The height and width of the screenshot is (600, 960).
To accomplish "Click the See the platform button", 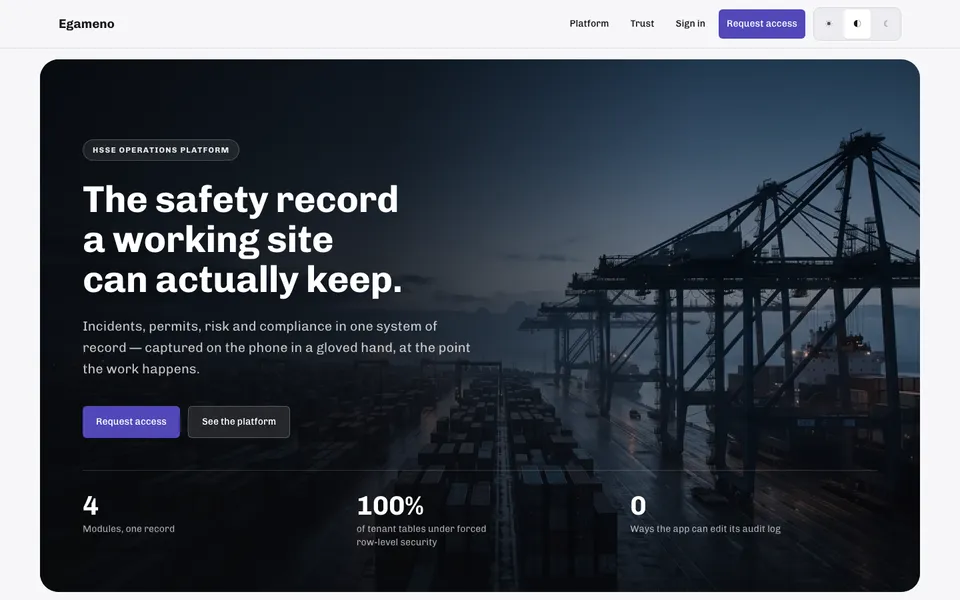I will (x=239, y=422).
